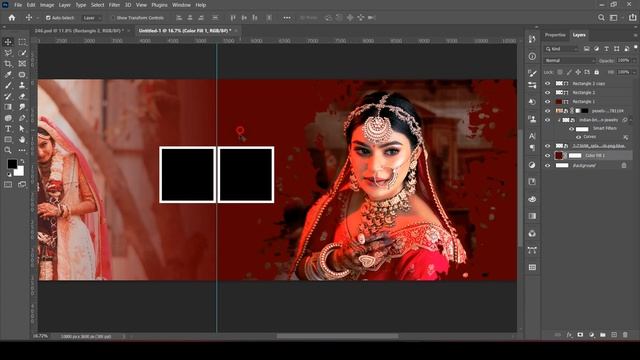The width and height of the screenshot is (640, 360).
Task: Select the Gradient tool
Action: 8,107
